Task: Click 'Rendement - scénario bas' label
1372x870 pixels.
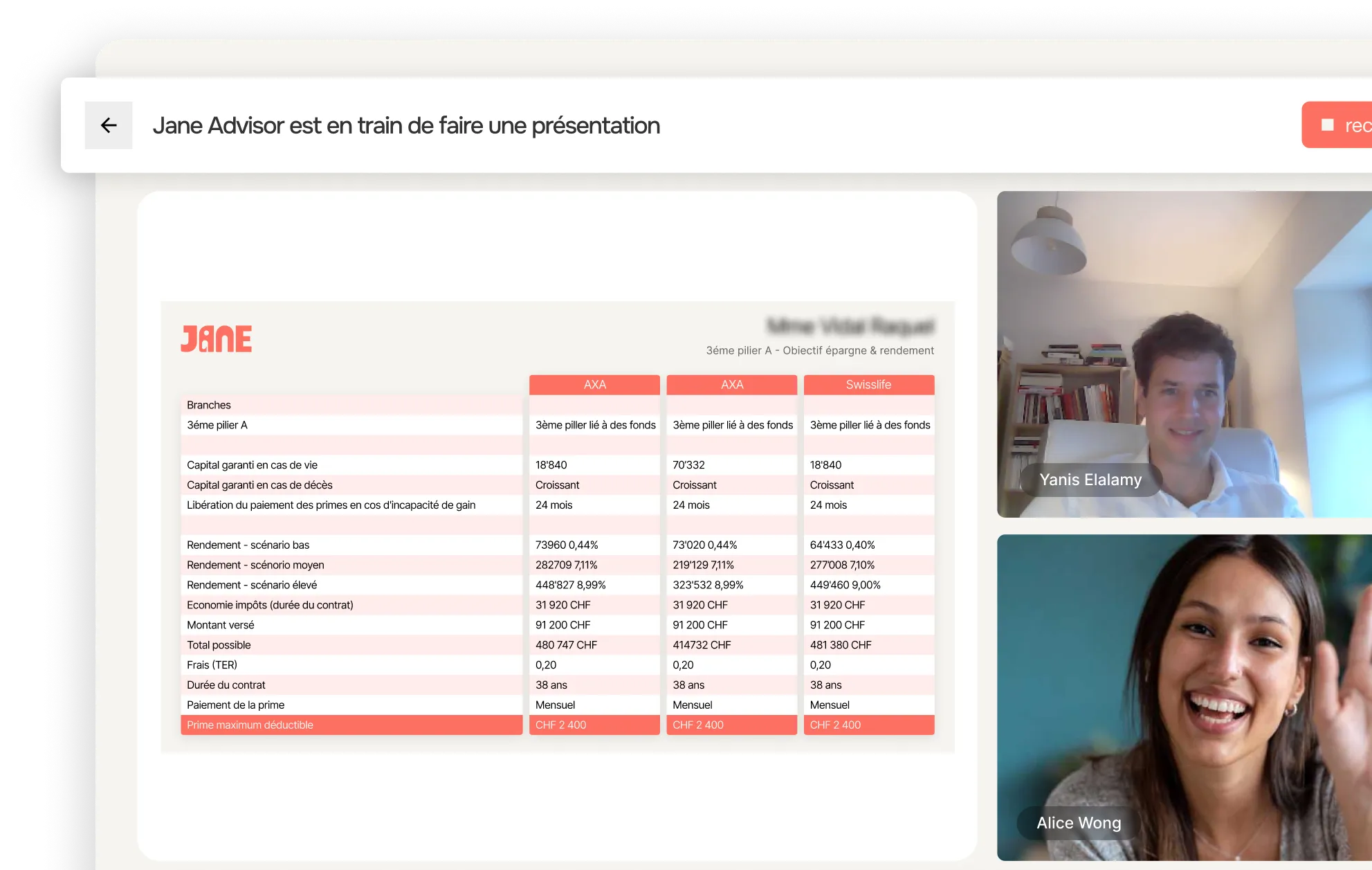Action: 248,545
